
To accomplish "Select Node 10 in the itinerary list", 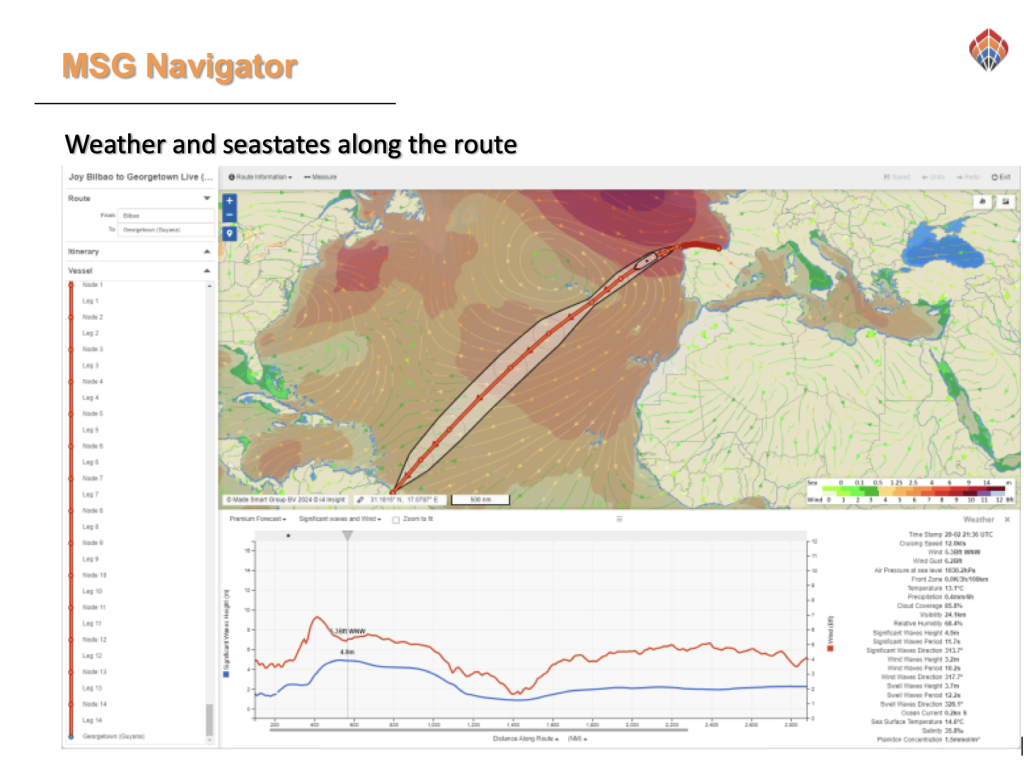I will [95, 575].
